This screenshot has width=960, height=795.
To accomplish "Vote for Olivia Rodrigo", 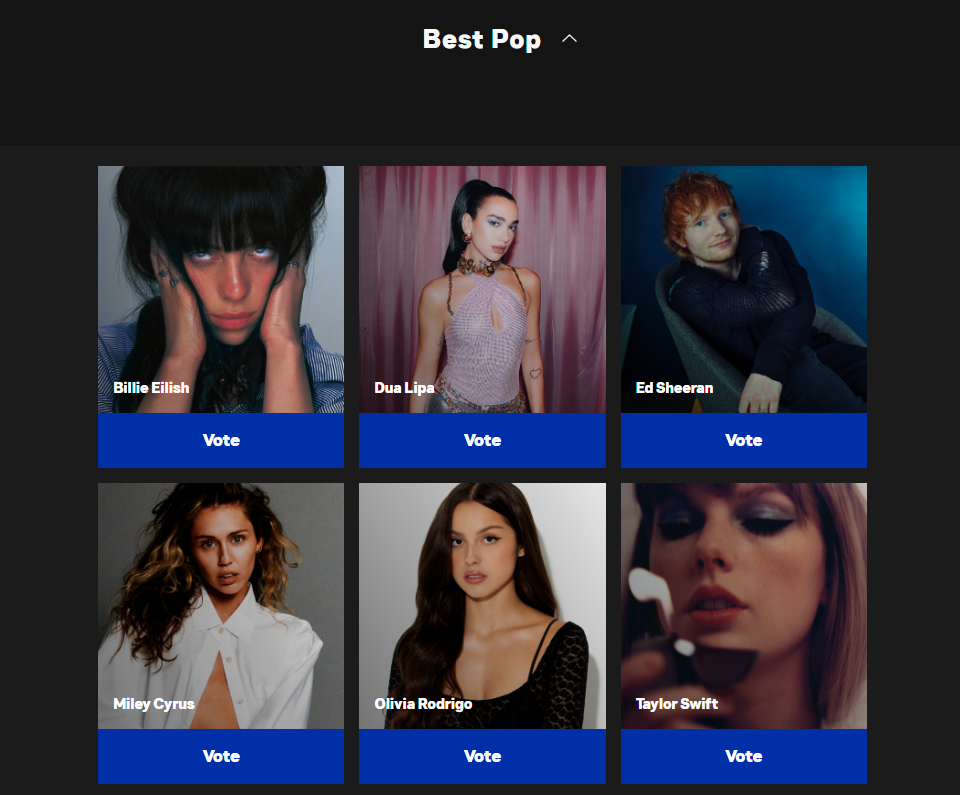I will coord(482,756).
